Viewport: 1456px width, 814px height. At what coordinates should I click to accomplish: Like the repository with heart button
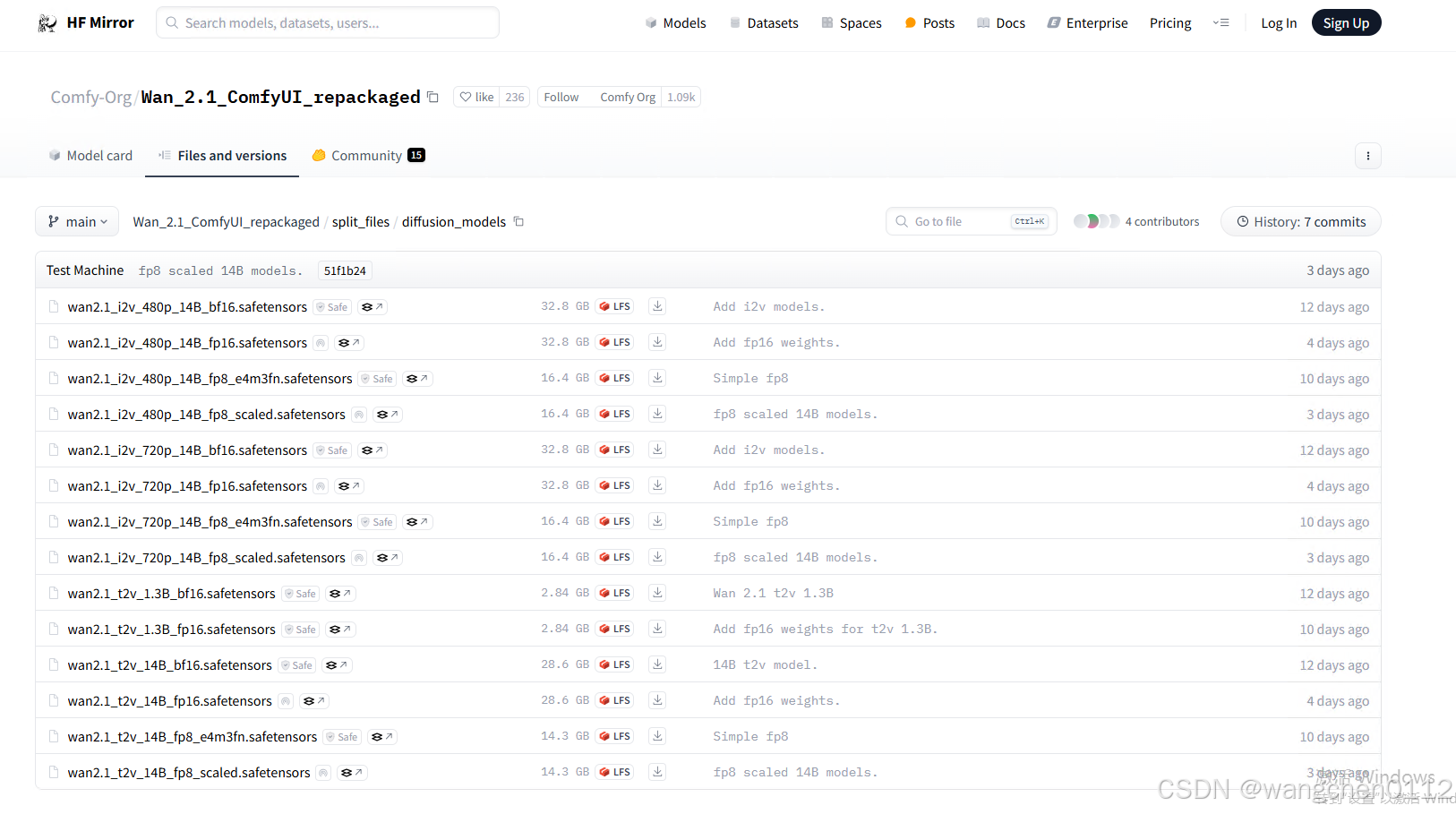pyautogui.click(x=476, y=97)
